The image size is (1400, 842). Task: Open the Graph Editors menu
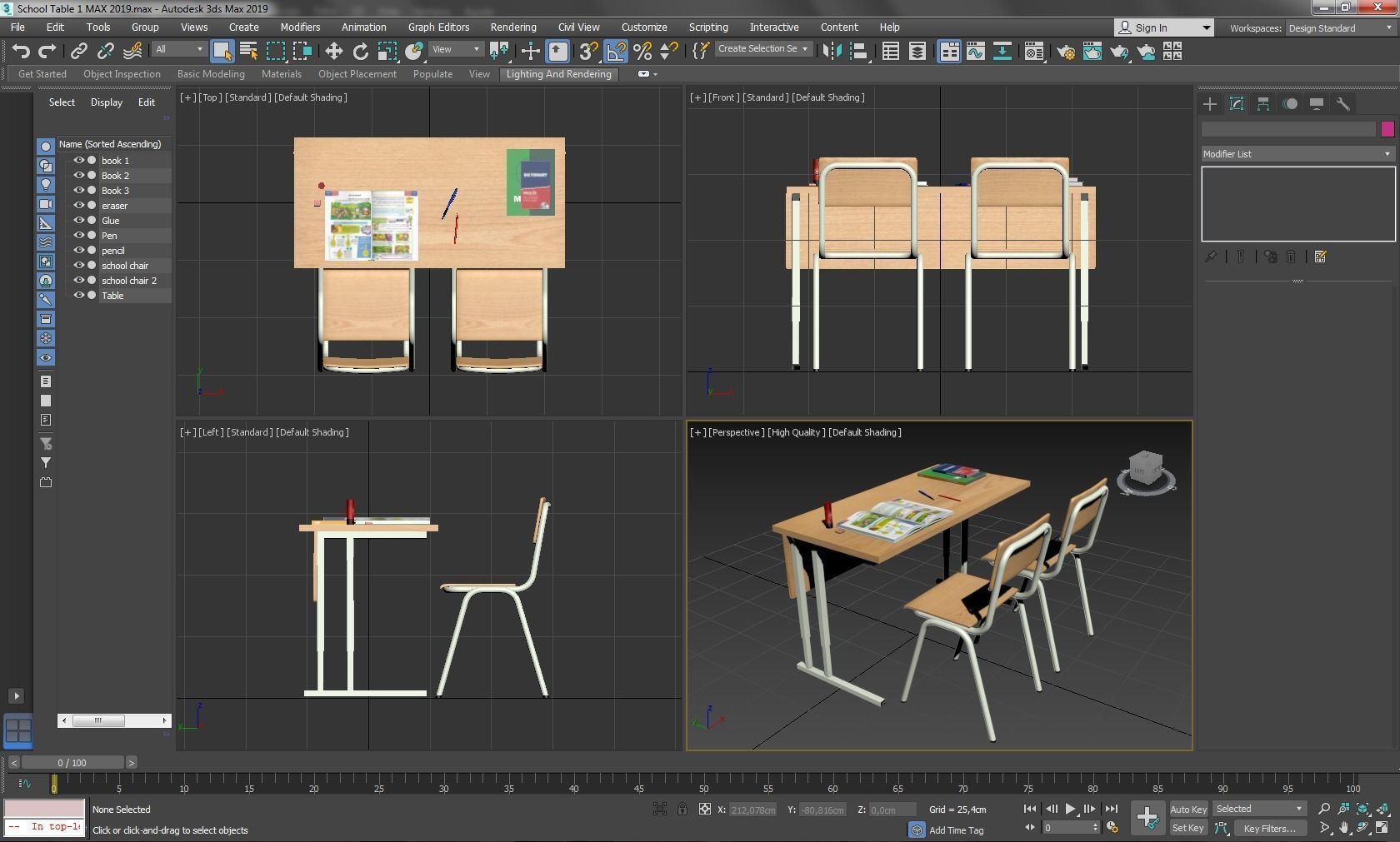438,27
